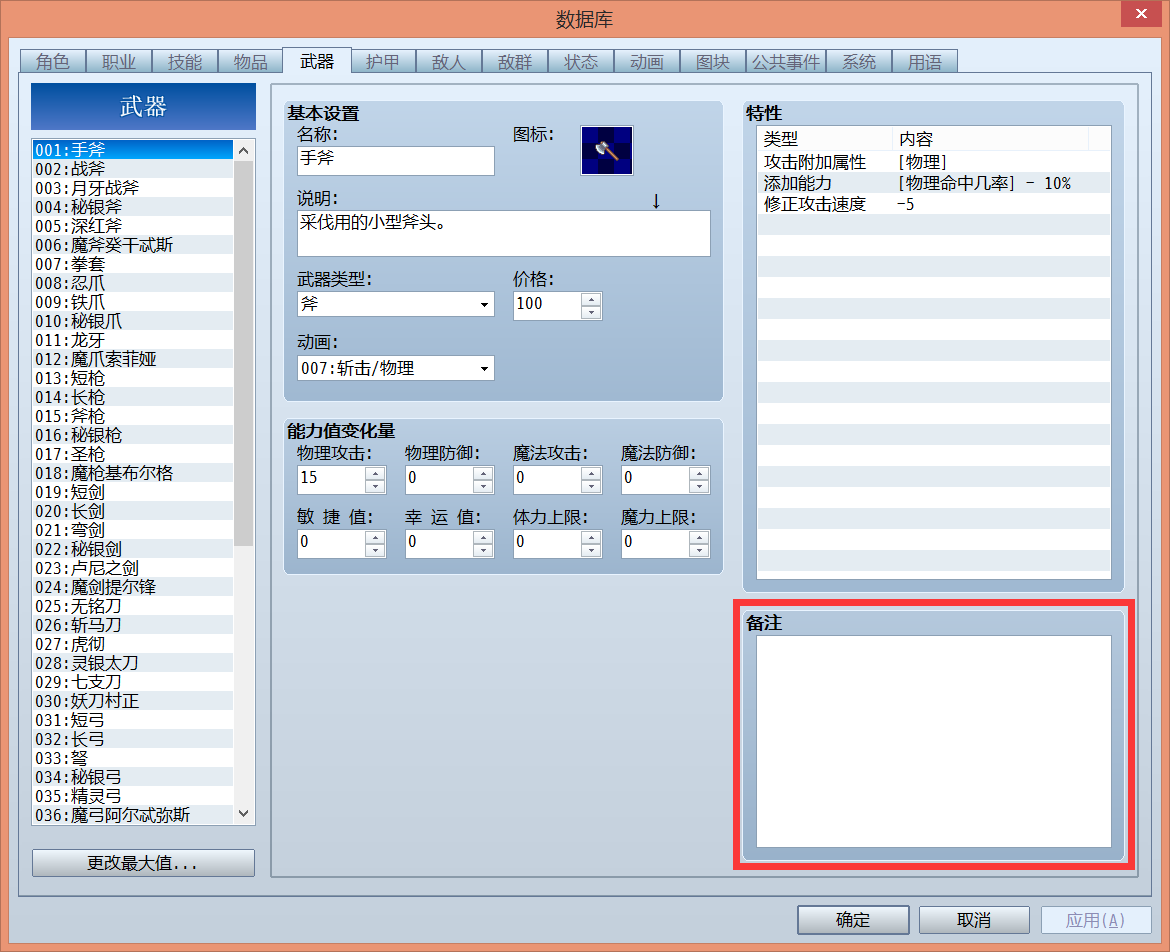This screenshot has height=952, width=1170.
Task: Click the 取消 button
Action: [974, 920]
